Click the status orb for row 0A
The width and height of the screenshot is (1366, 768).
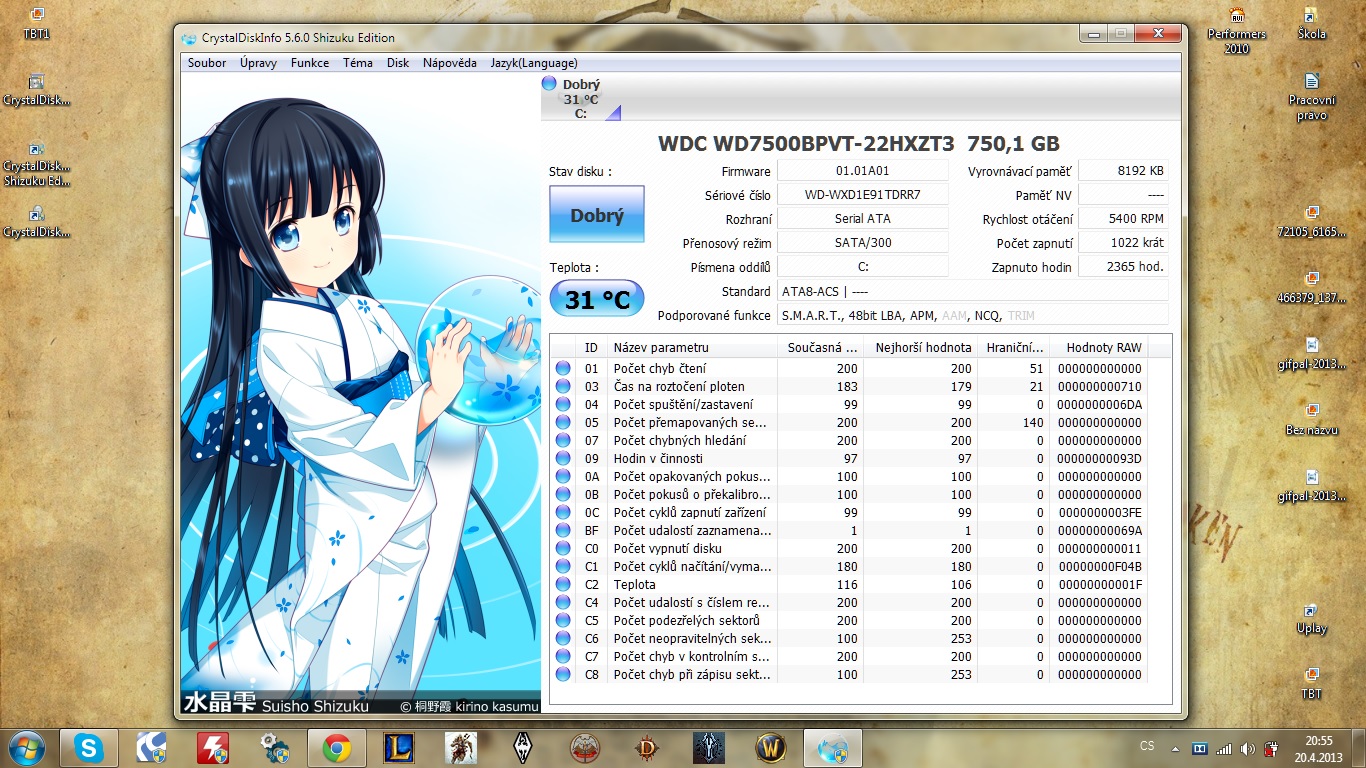coord(563,477)
